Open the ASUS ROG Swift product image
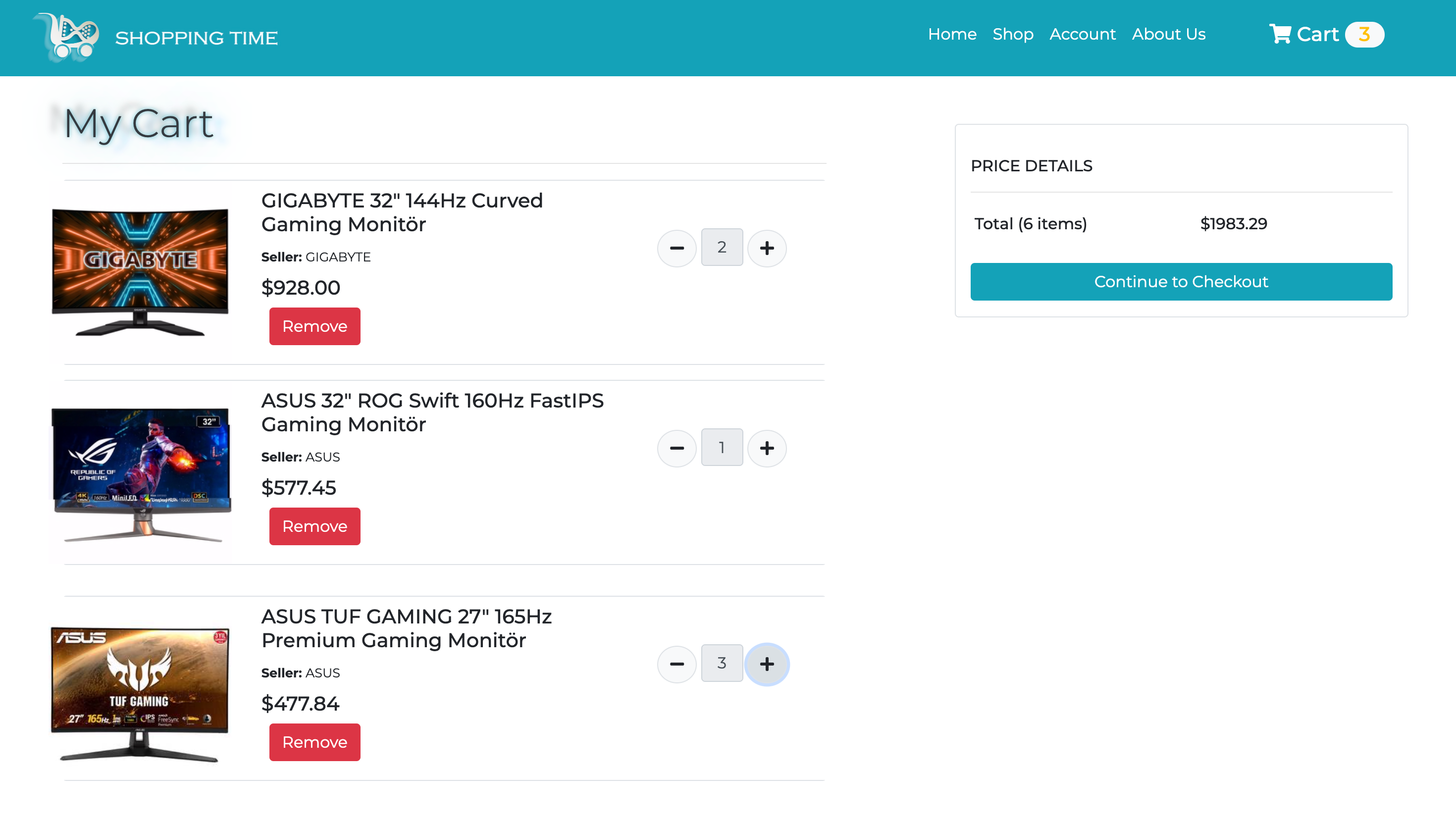Viewport: 1456px width, 825px height. pos(141,475)
